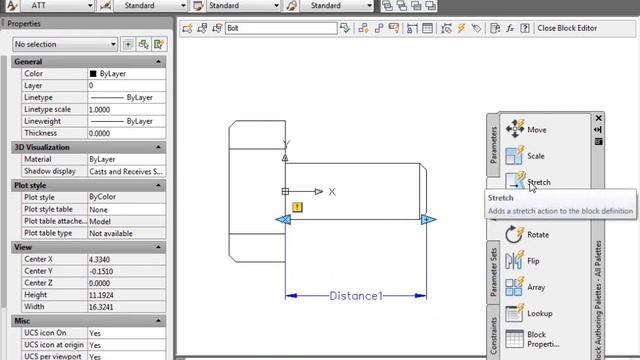Collapse the View section

158,247
